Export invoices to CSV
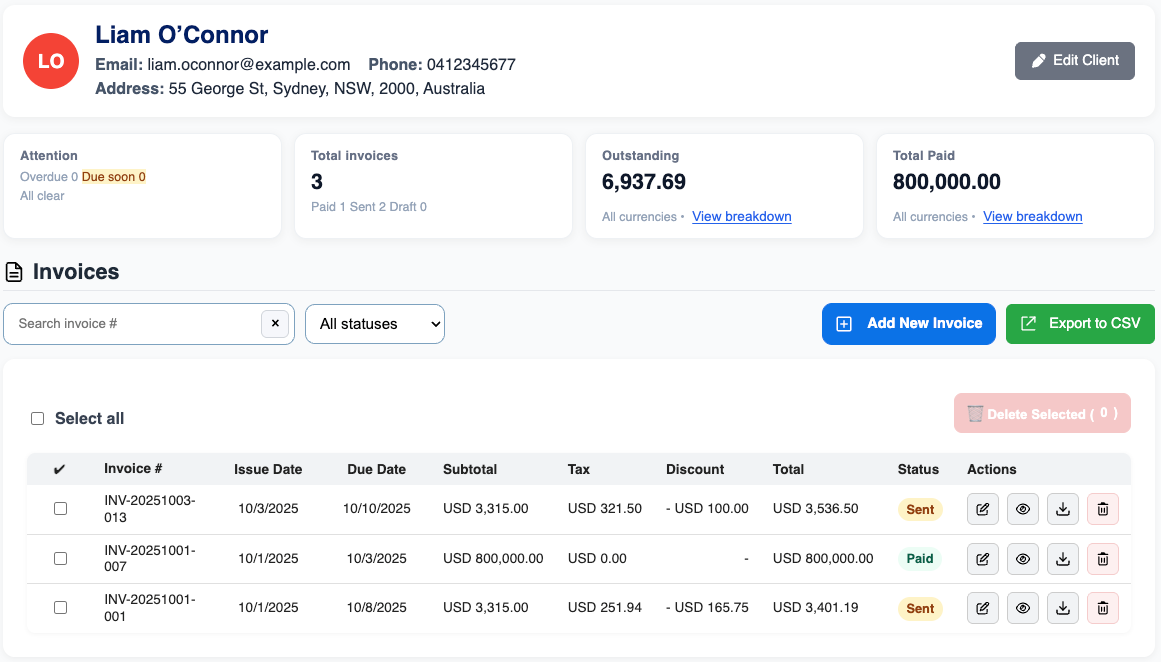Image resolution: width=1161 pixels, height=662 pixels. (x=1080, y=324)
